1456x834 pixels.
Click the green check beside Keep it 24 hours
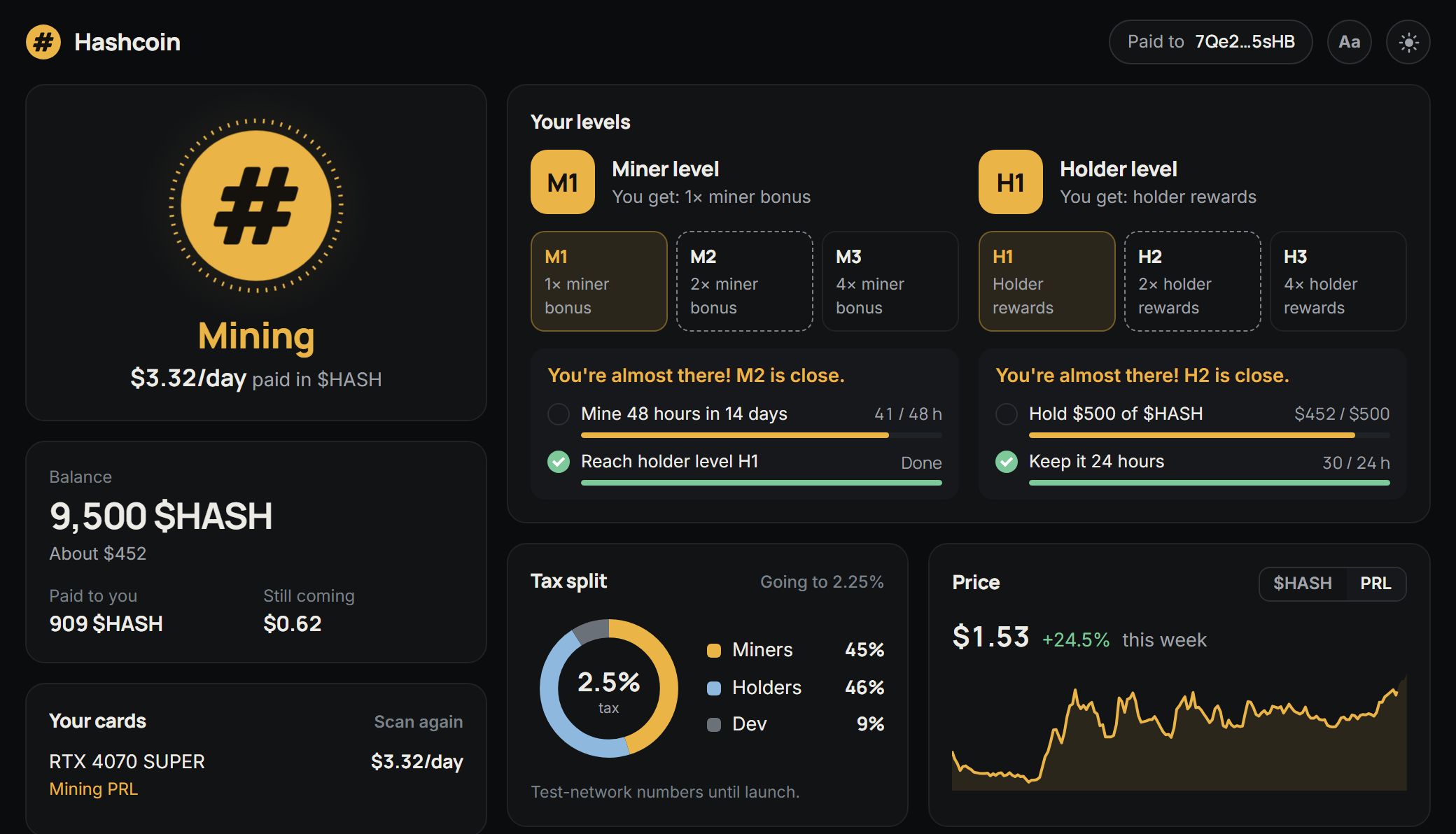coord(1007,462)
